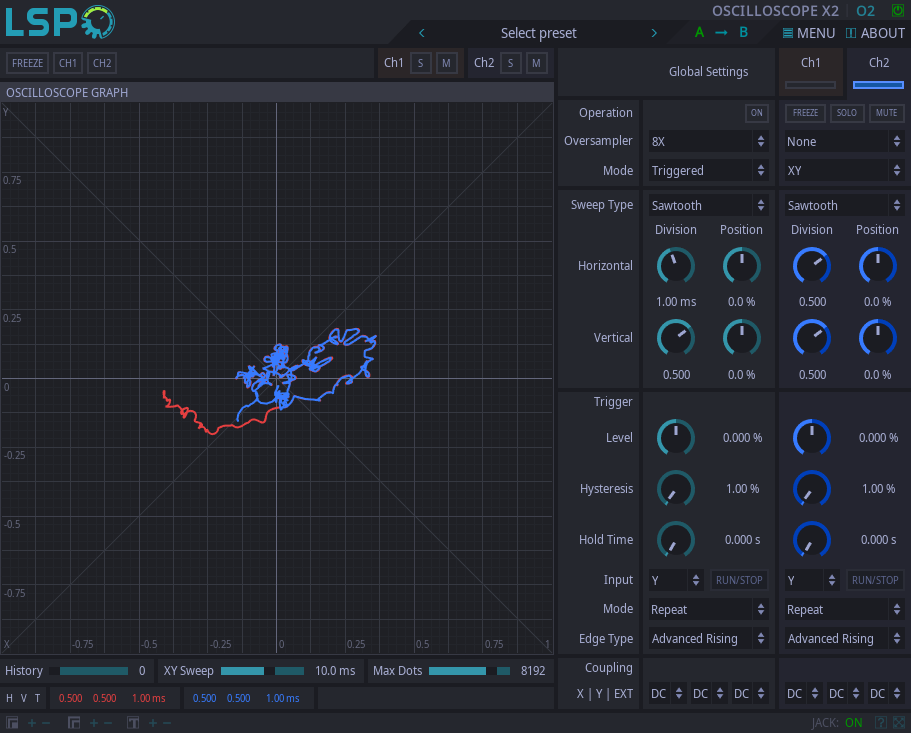The height and width of the screenshot is (733, 911).
Task: Open Ch2 Sweep Type Sawtooth dropdown
Action: pos(844,205)
